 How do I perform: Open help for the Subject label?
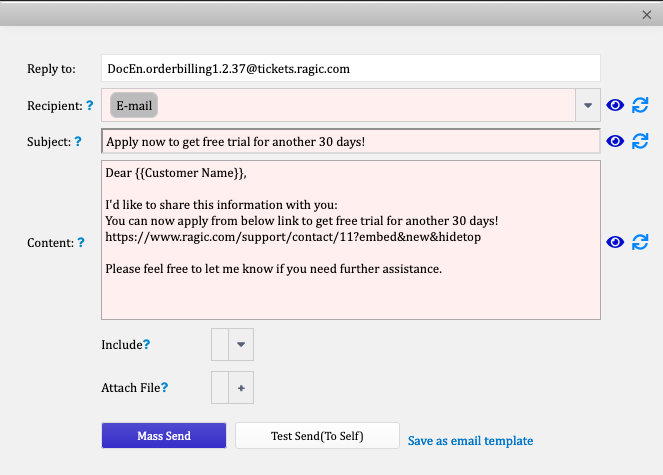pyautogui.click(x=78, y=141)
